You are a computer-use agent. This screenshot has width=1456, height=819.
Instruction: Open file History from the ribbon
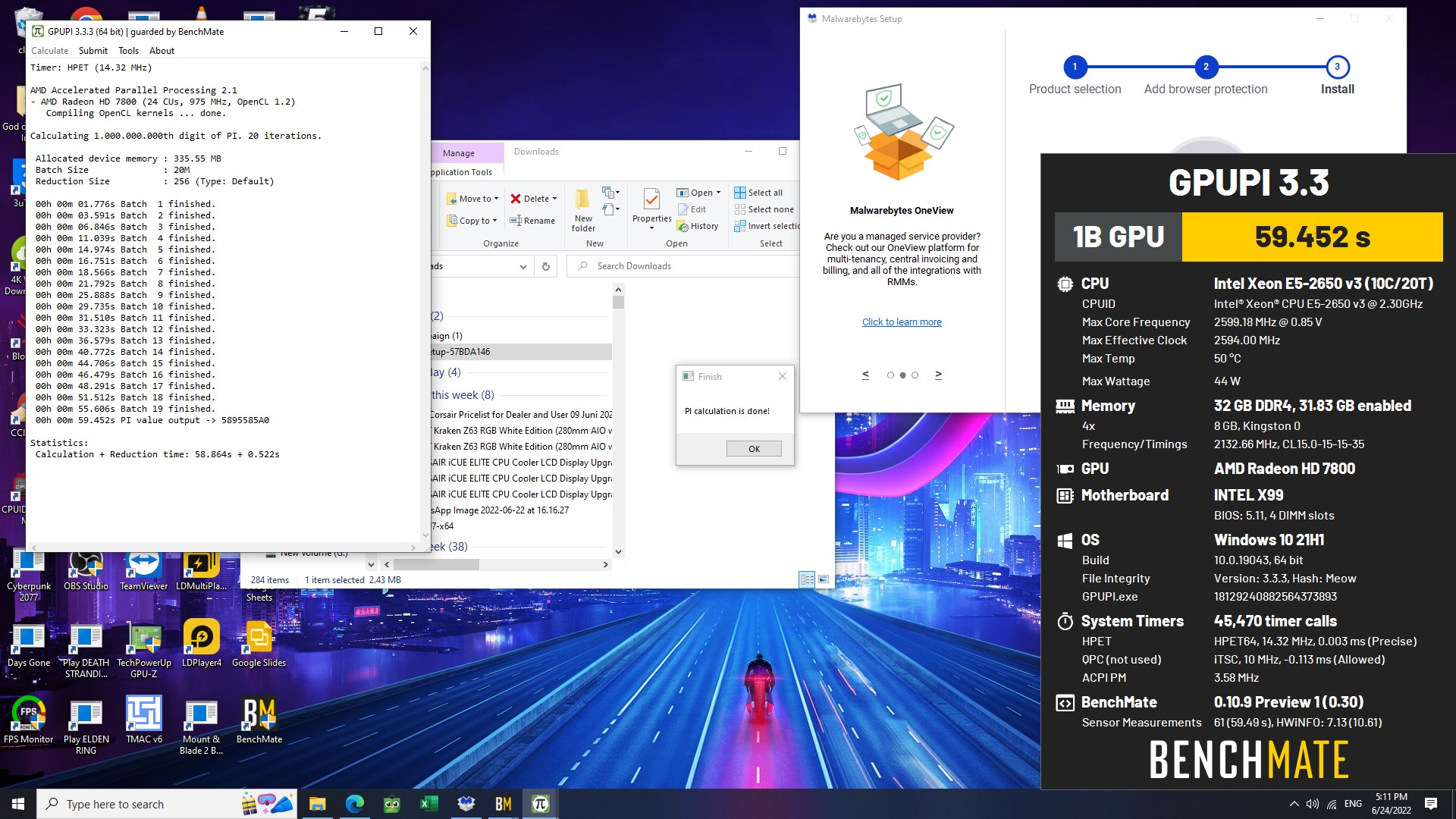pos(698,226)
